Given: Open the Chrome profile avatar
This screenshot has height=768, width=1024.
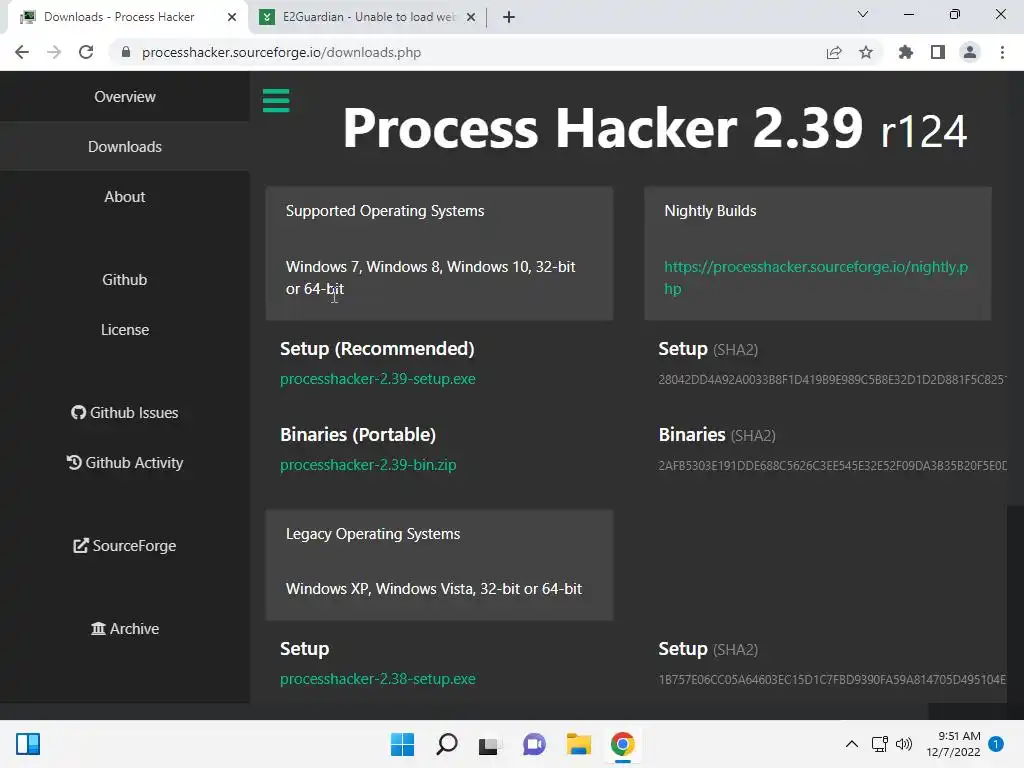Looking at the screenshot, I should click(970, 52).
